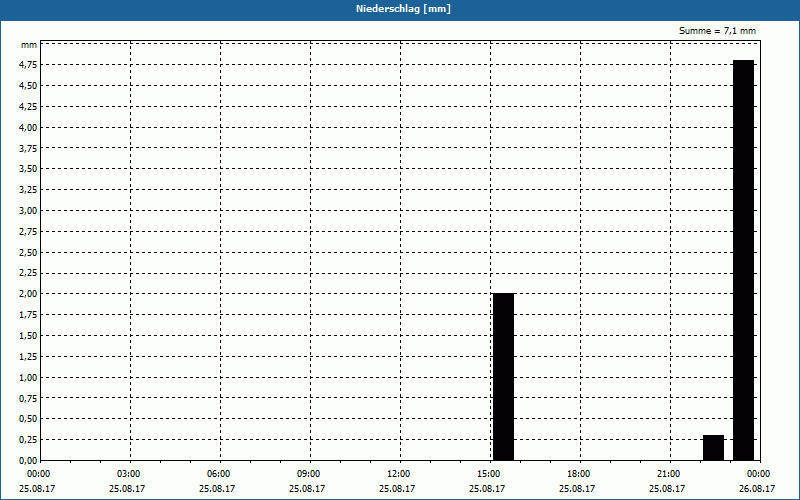Click the 1,25 y-axis label
This screenshot has height=500, width=800.
[28, 357]
